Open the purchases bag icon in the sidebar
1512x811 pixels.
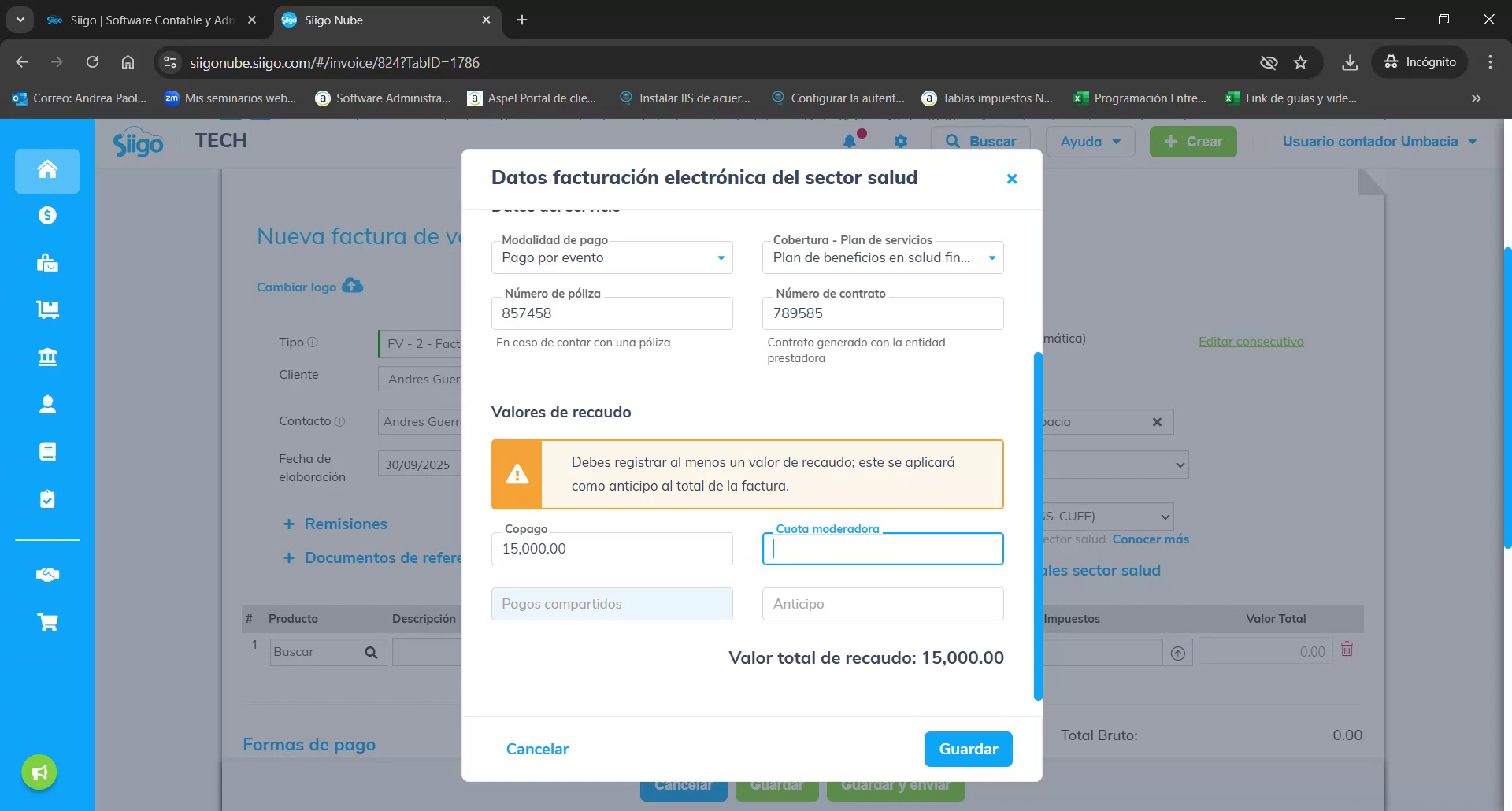coord(46,262)
